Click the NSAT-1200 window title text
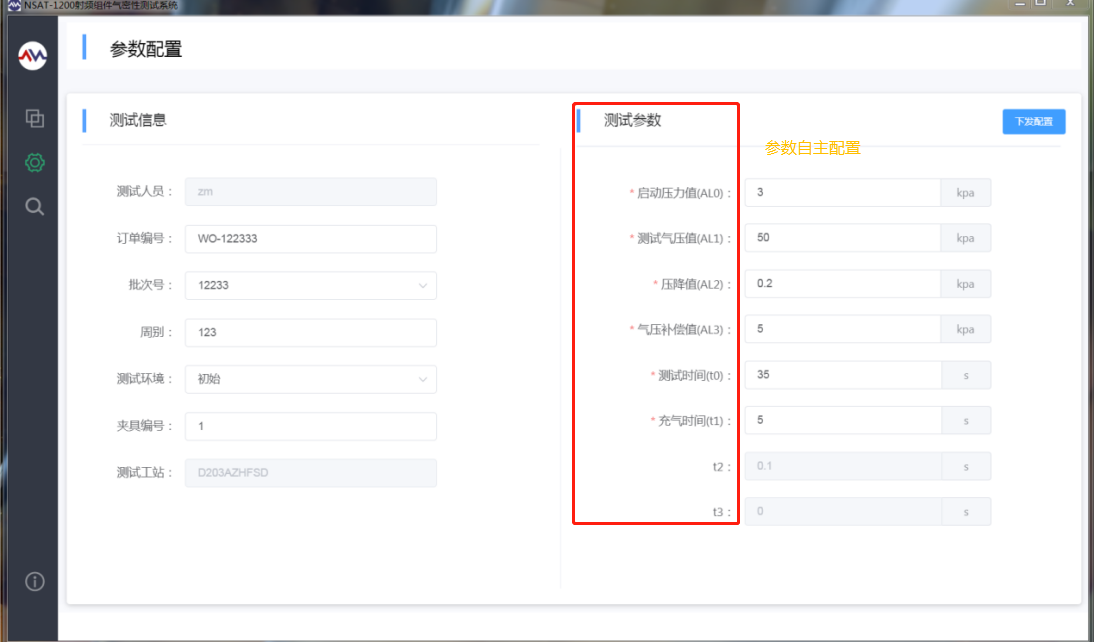 (x=100, y=6)
